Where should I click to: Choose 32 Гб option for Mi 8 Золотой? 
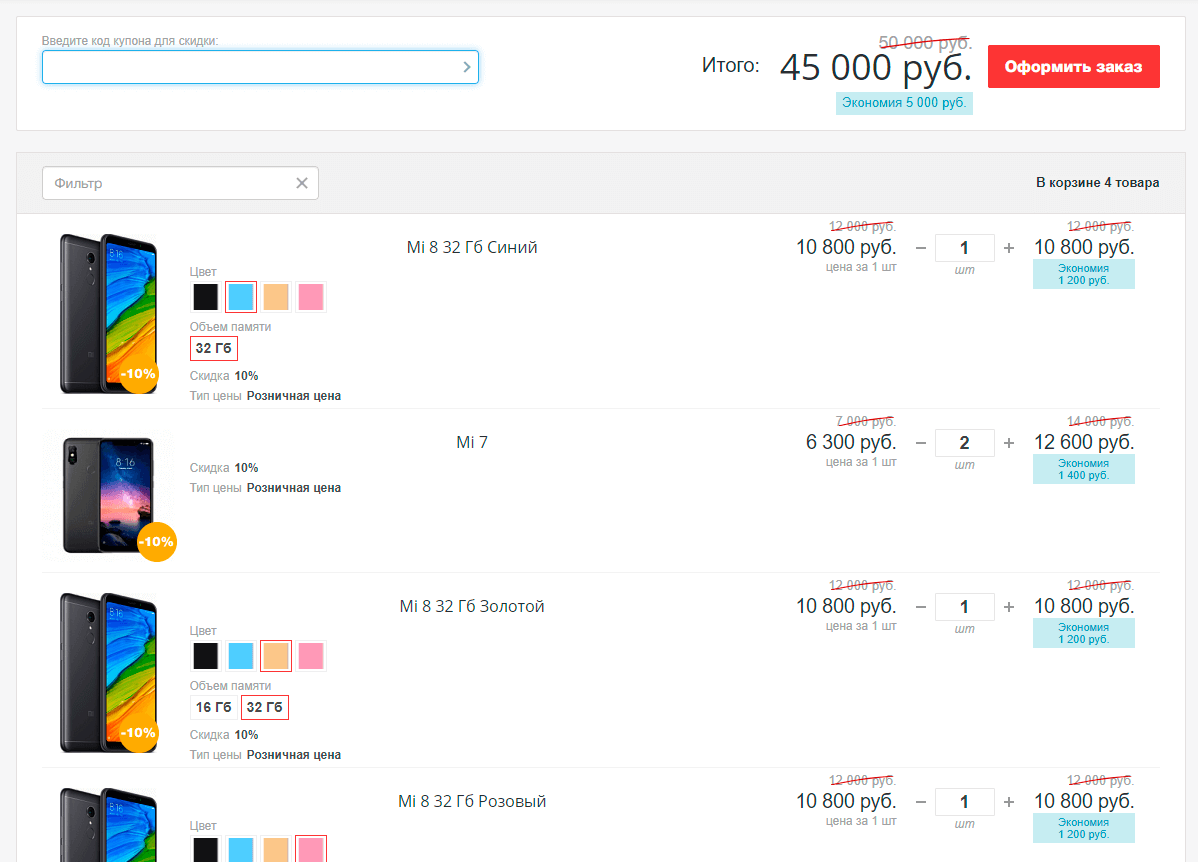265,708
